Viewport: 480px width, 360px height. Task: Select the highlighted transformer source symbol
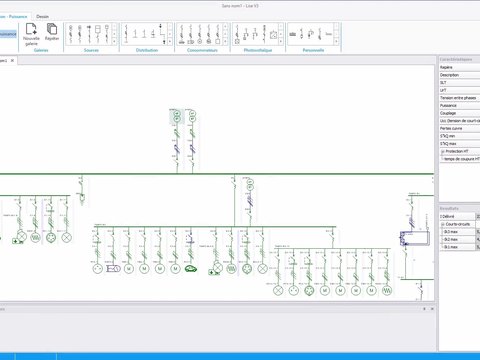click(x=177, y=116)
